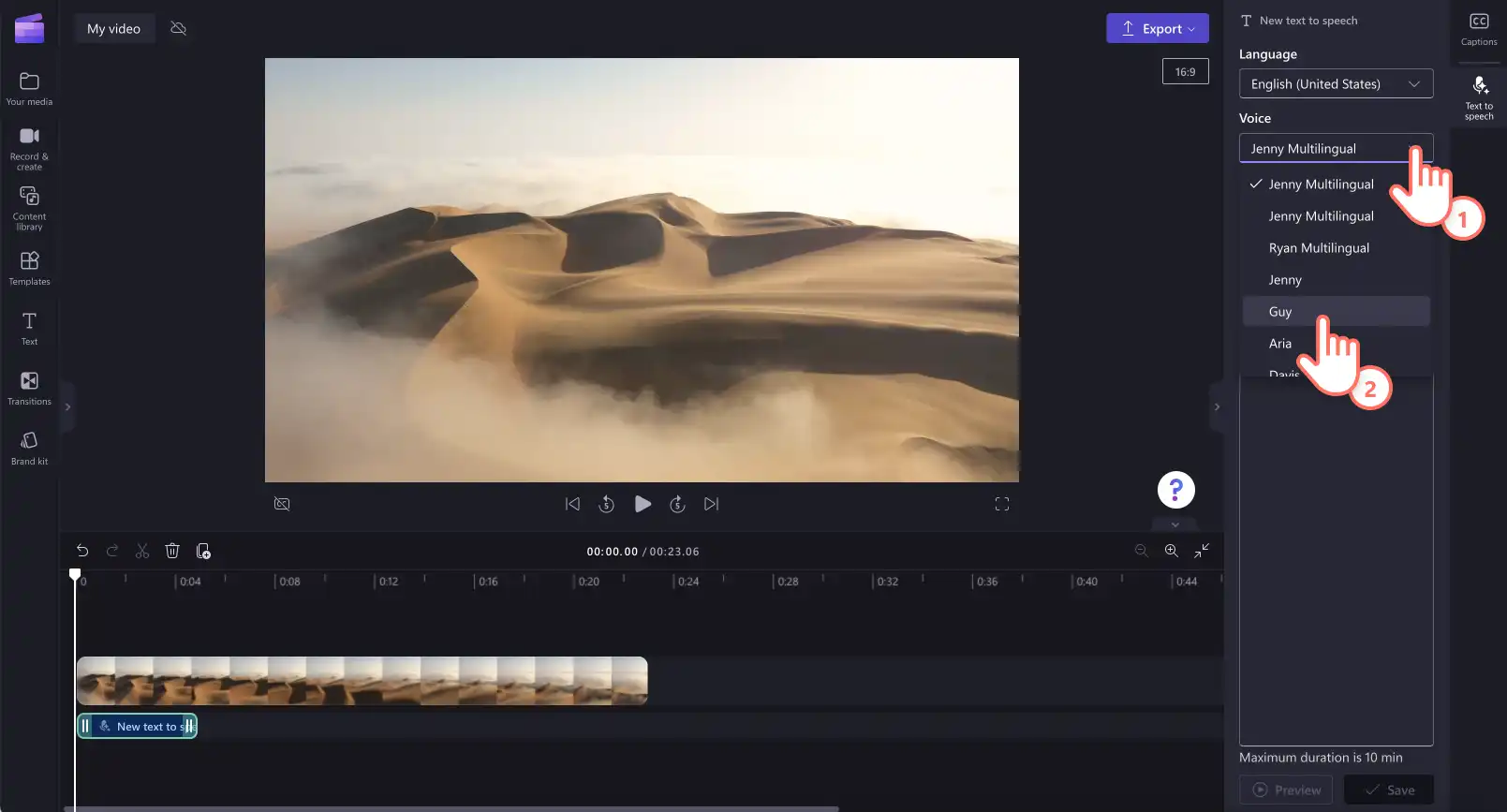Open the help question mark bubble
This screenshot has width=1507, height=812.
pyautogui.click(x=1176, y=490)
